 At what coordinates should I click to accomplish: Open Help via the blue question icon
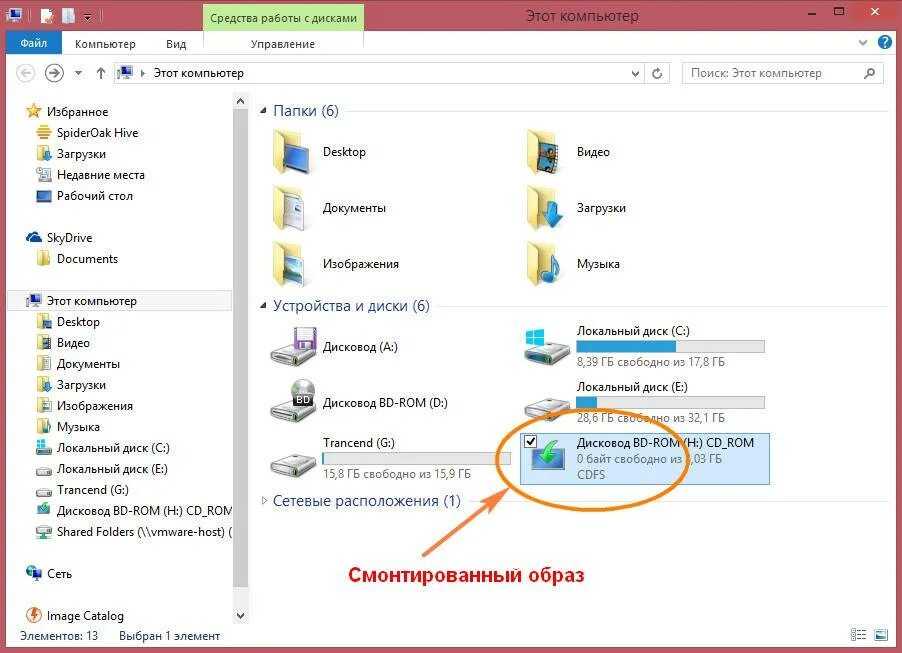pyautogui.click(x=885, y=42)
